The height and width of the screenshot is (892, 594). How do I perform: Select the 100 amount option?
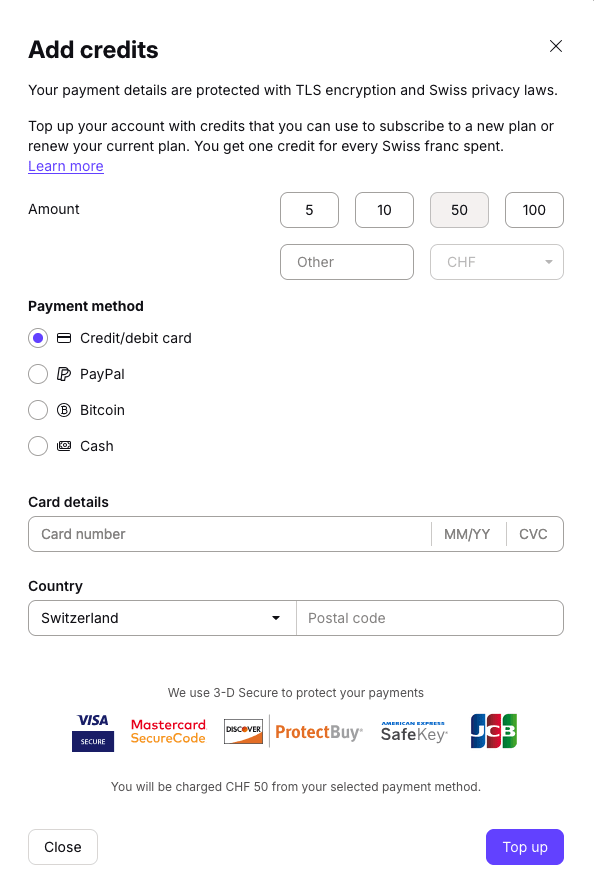(534, 210)
